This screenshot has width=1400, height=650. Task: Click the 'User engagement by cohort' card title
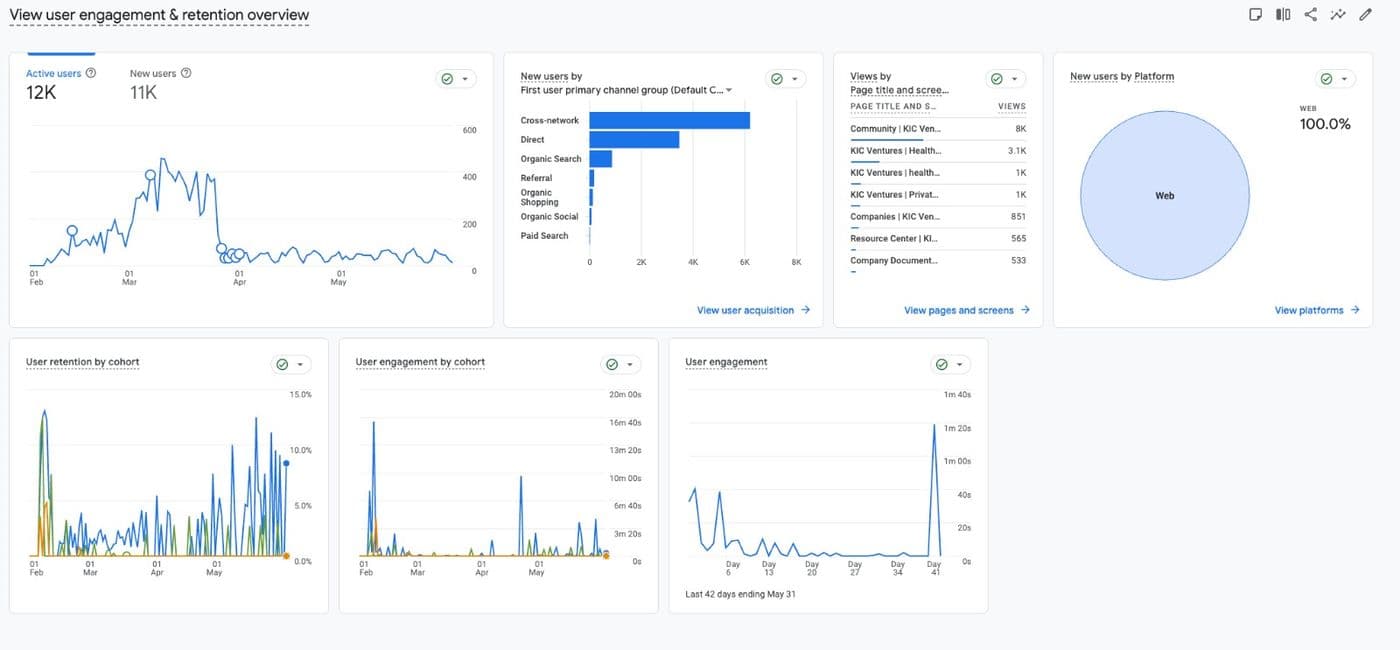(420, 362)
